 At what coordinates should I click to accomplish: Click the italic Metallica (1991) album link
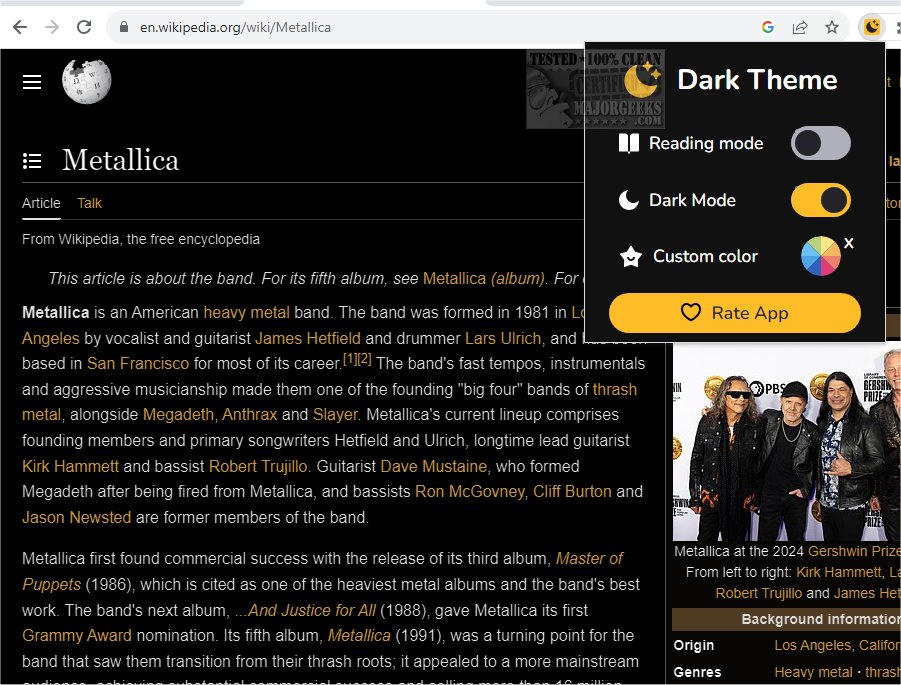coord(359,636)
